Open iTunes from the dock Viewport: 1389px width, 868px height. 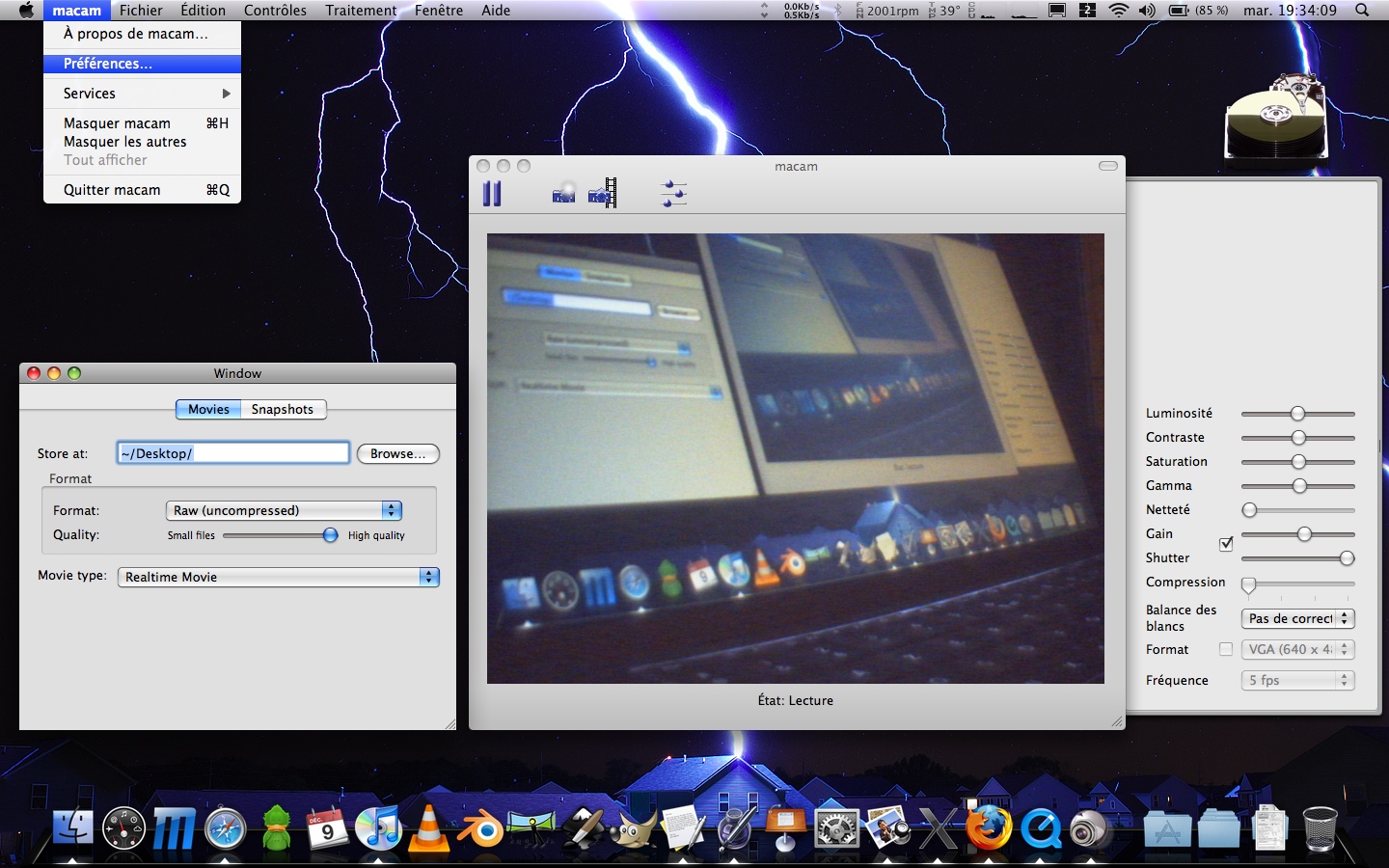(378, 827)
